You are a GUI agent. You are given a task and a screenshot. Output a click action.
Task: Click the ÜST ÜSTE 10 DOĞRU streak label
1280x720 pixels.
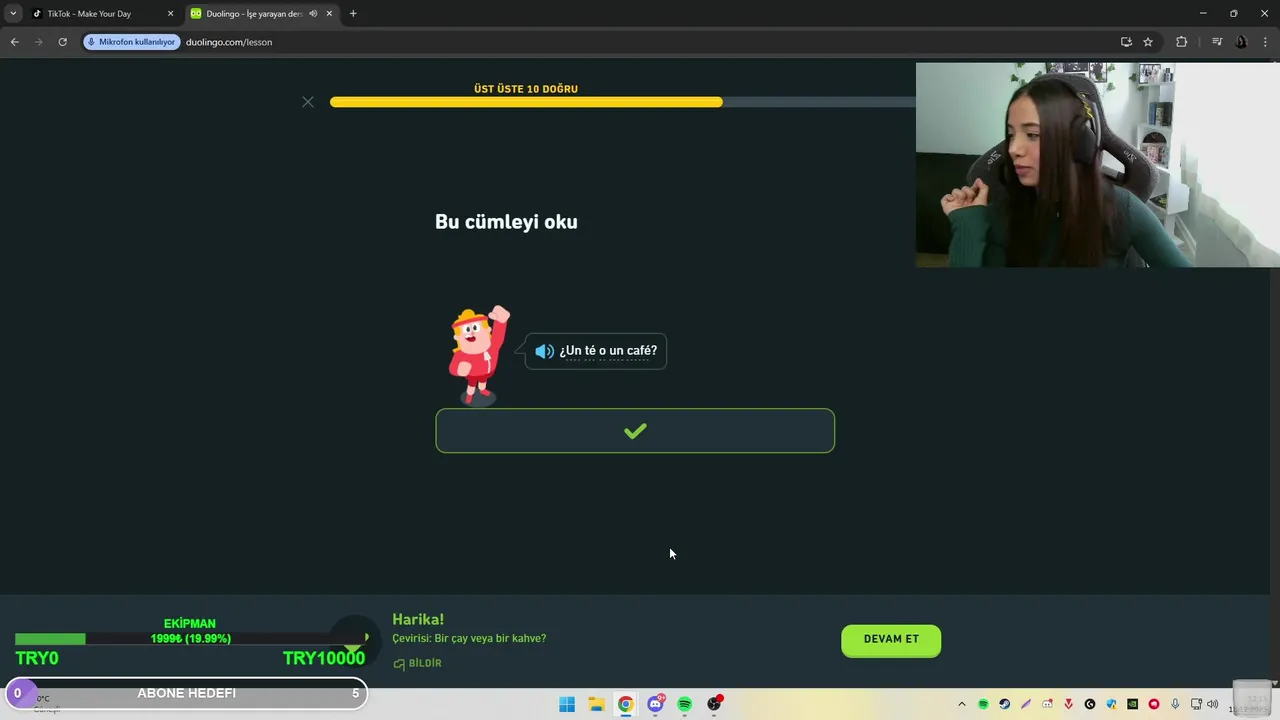pyautogui.click(x=526, y=89)
